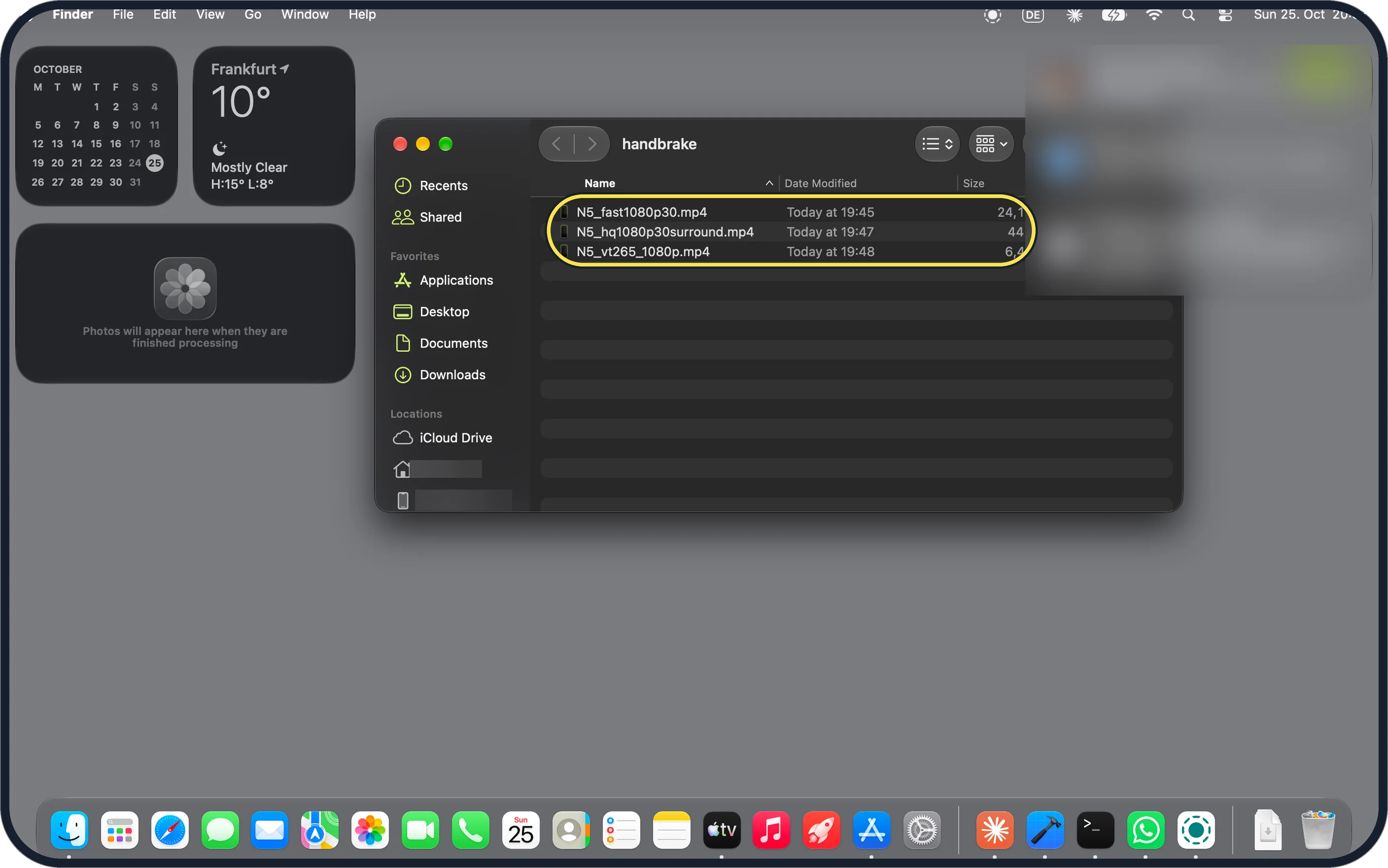Open Finder from the Dock
The width and height of the screenshot is (1388, 868).
(x=69, y=830)
